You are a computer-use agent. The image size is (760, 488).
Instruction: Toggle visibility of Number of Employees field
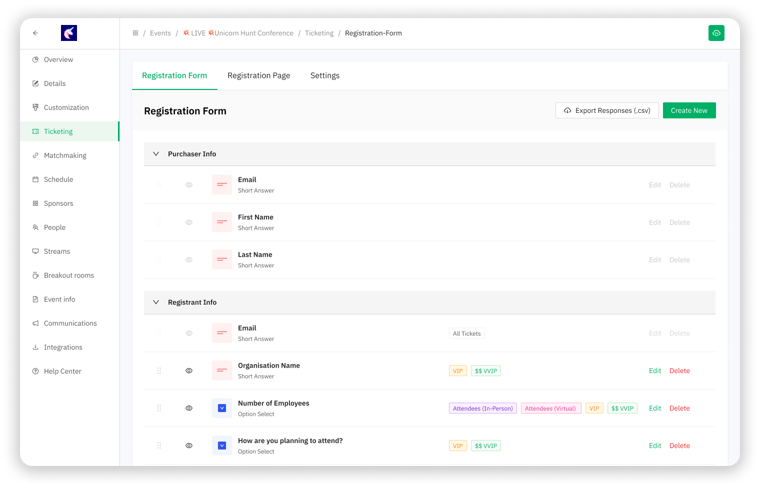tap(189, 408)
